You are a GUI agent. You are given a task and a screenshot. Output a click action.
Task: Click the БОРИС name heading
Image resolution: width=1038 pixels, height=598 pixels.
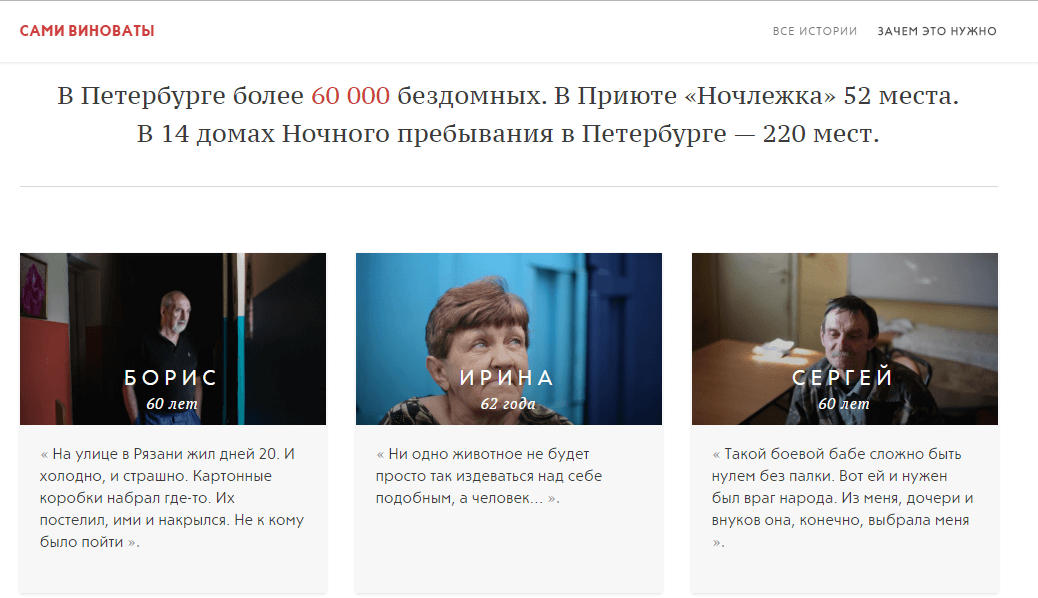(x=171, y=377)
